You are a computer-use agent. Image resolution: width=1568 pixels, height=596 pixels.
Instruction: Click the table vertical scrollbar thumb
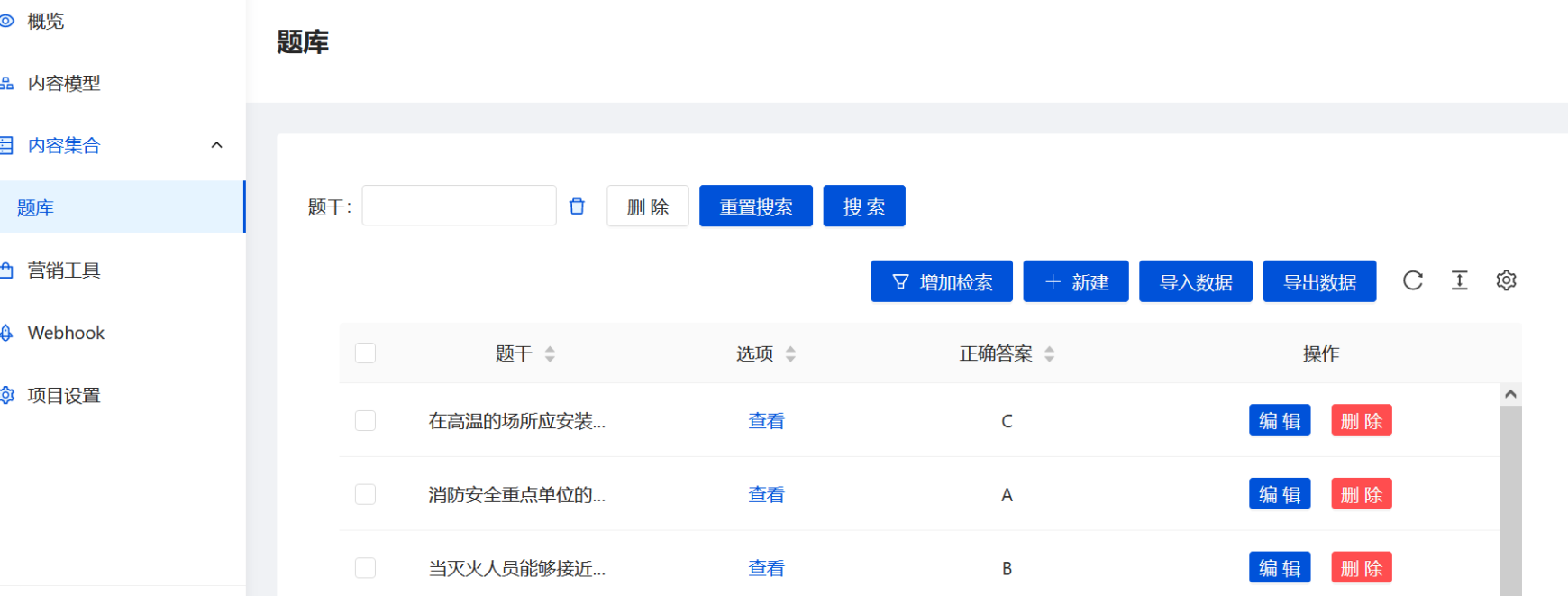coord(1510,500)
